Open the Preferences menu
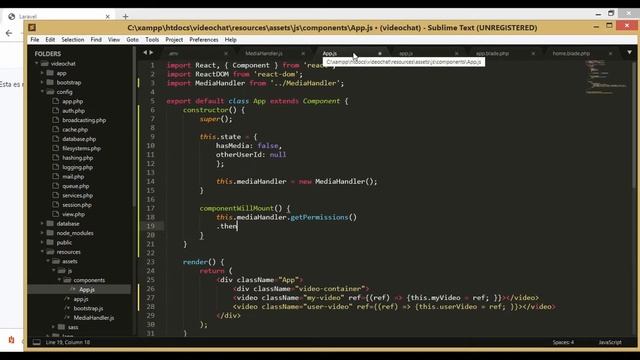This screenshot has width=640, height=360. coord(203,40)
